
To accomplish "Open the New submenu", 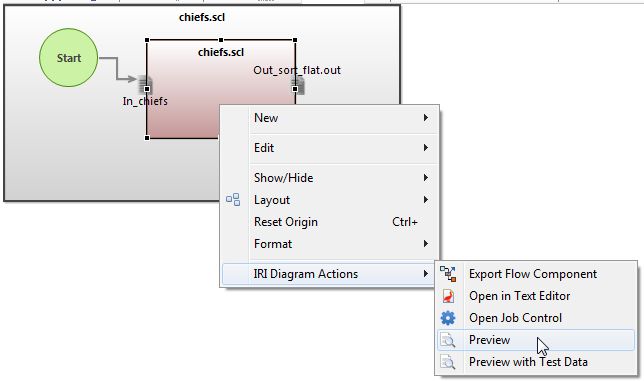I will tap(329, 118).
